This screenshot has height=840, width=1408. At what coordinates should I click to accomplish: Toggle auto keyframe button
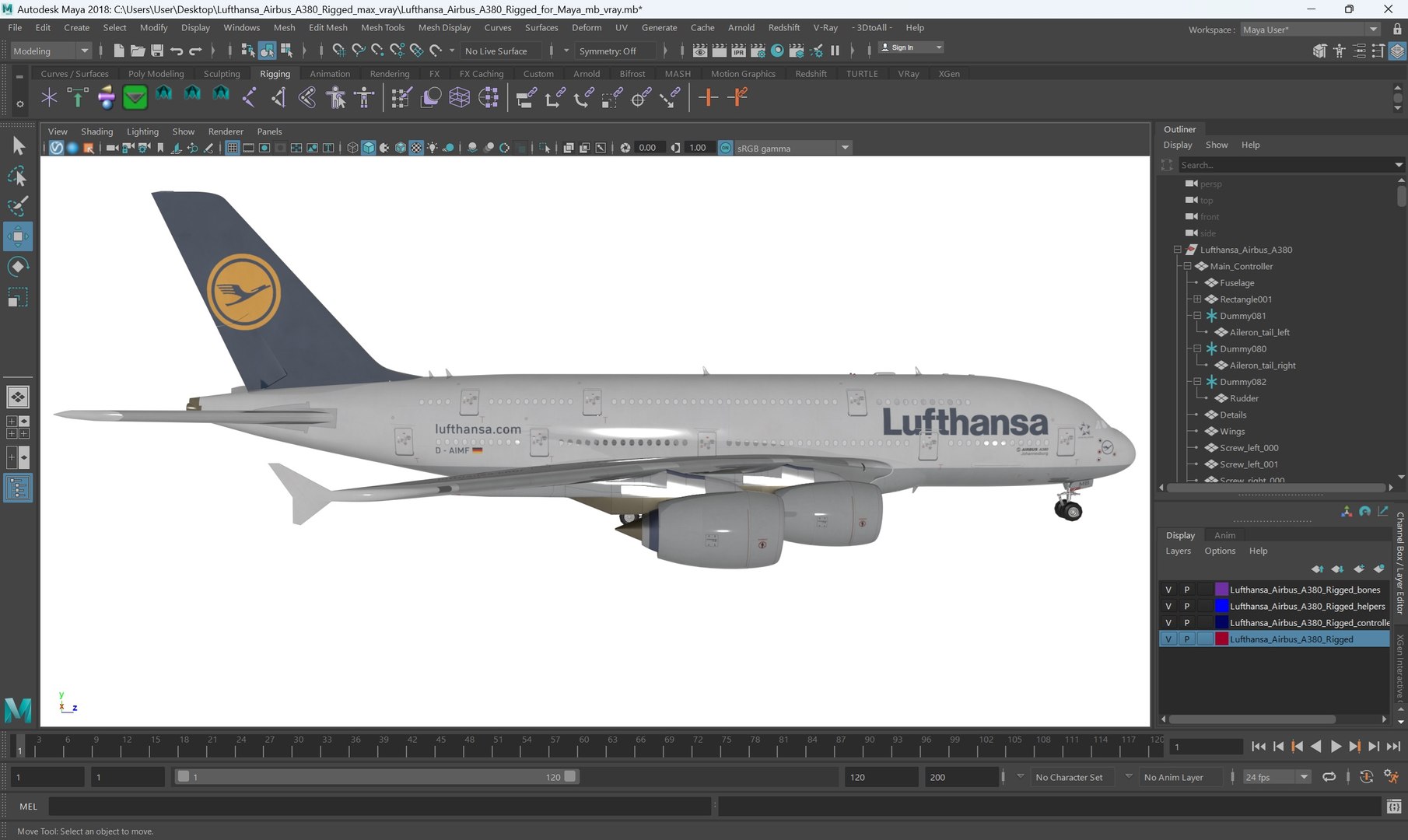[1365, 776]
